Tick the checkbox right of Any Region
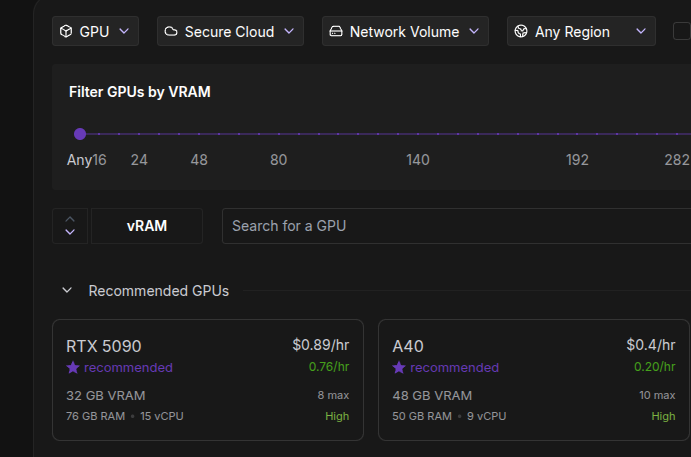Viewport: 691px width, 457px height. (x=683, y=32)
